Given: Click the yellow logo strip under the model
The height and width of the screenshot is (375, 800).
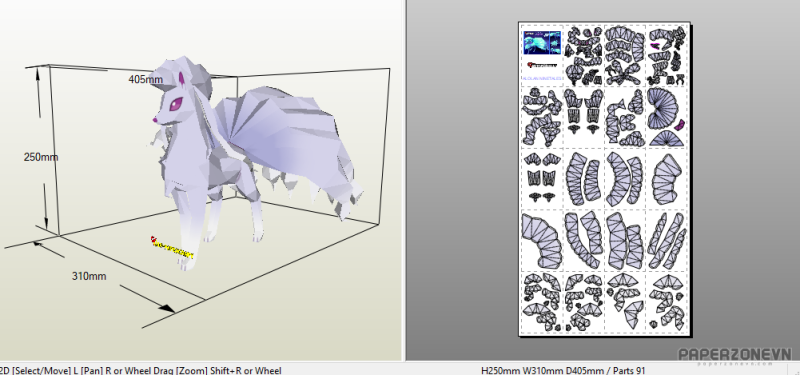Looking at the screenshot, I should point(172,248).
